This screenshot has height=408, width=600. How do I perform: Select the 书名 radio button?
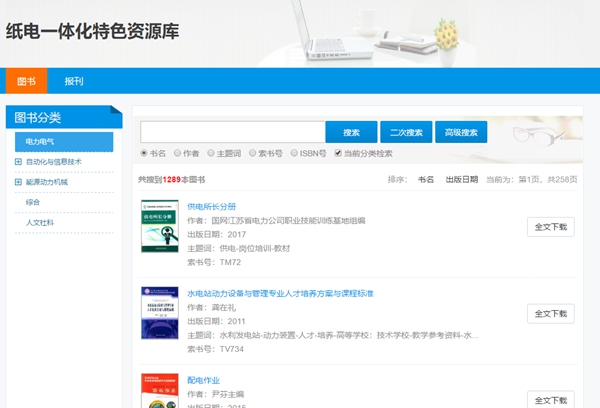(144, 153)
